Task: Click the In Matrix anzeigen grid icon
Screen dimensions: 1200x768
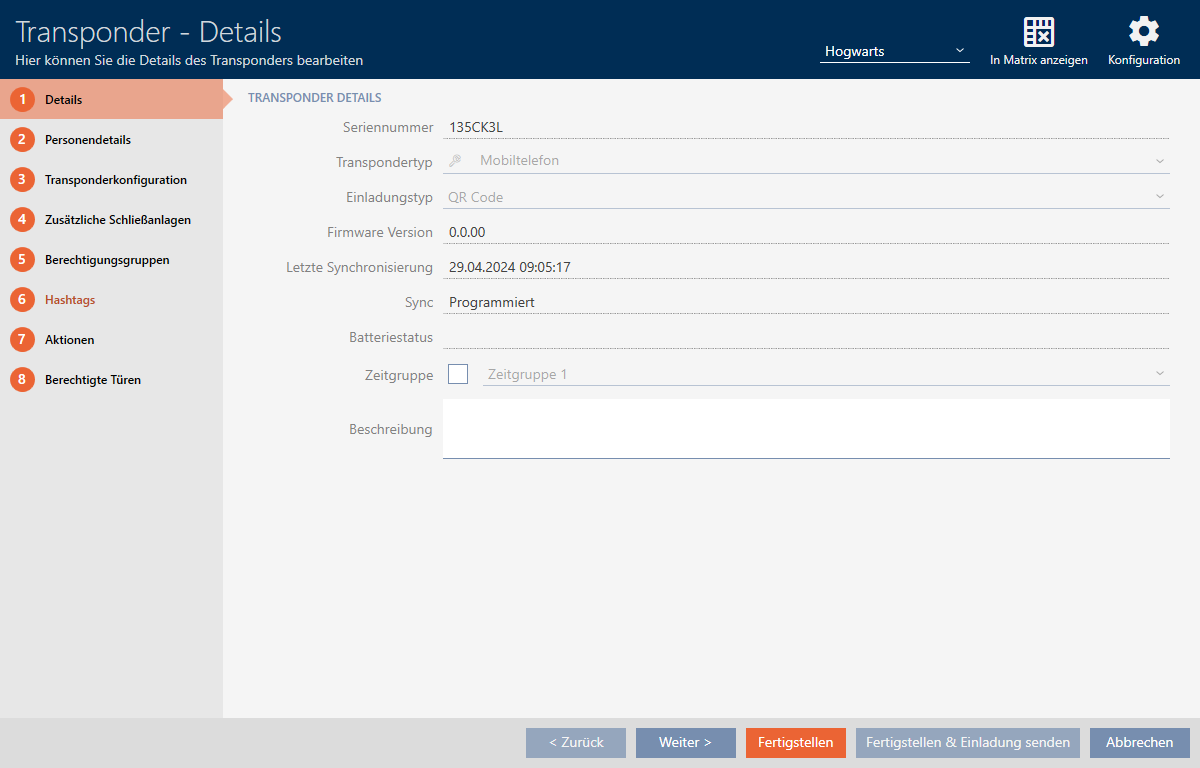Action: 1039,32
